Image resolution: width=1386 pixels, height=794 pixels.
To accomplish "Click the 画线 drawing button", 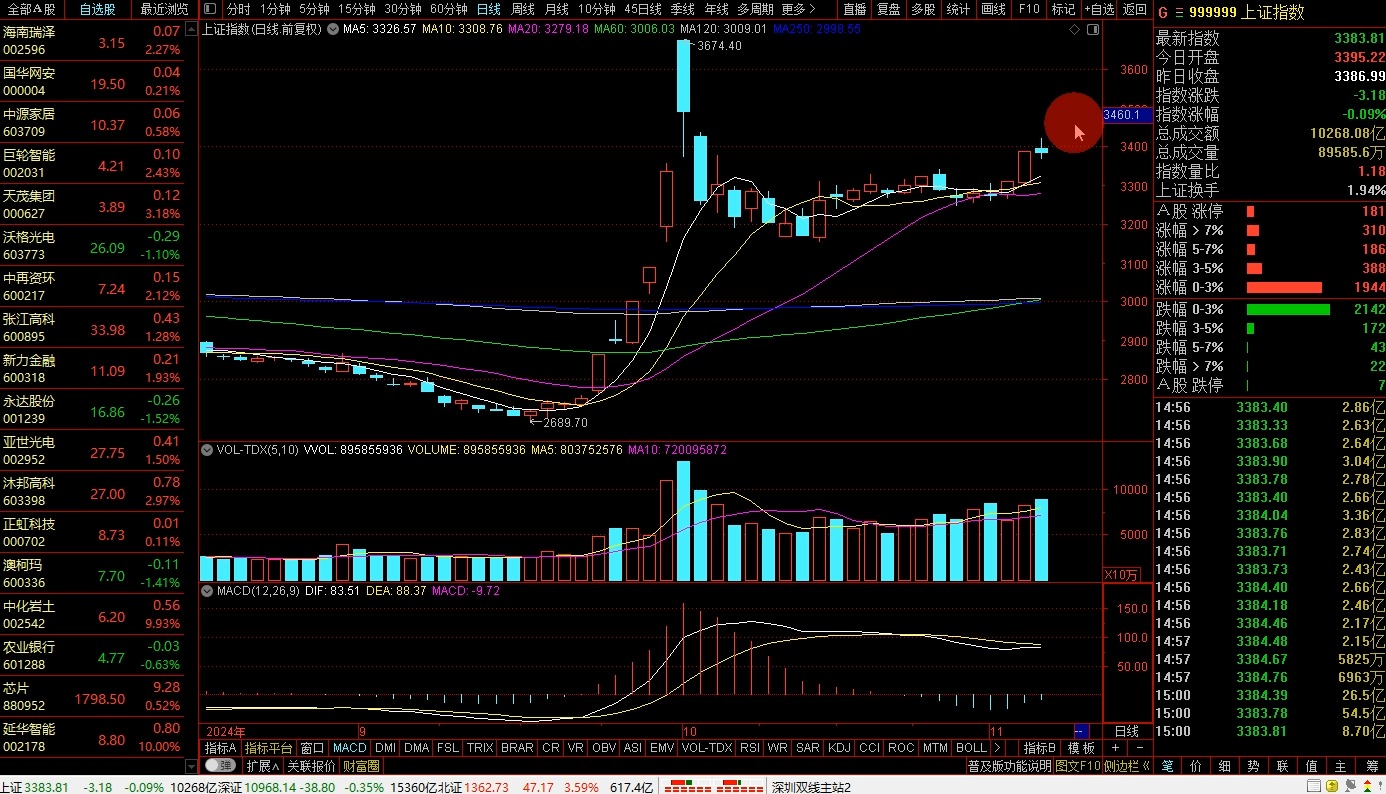I will [x=993, y=9].
